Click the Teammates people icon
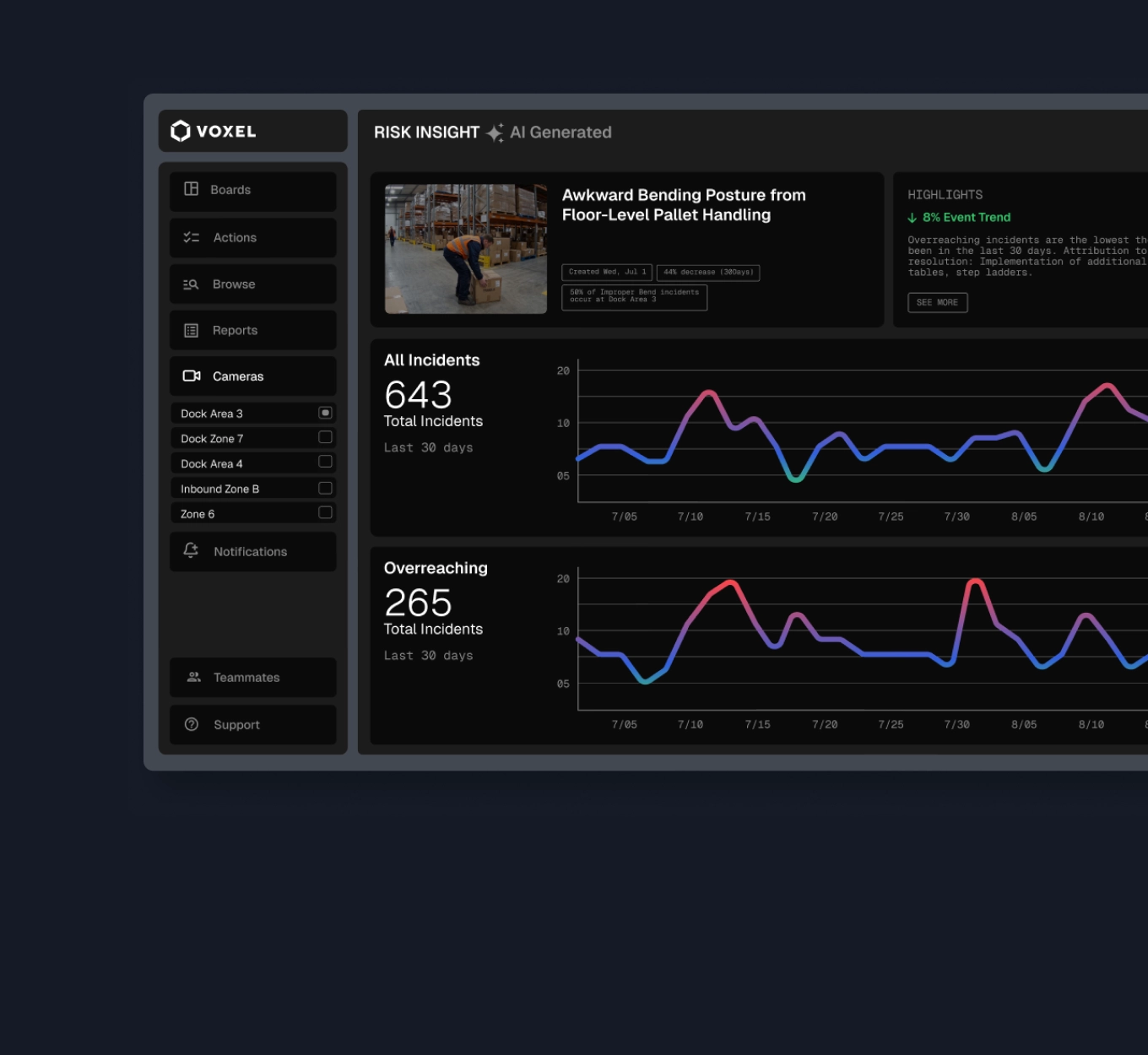The image size is (1148, 1055). (x=193, y=677)
